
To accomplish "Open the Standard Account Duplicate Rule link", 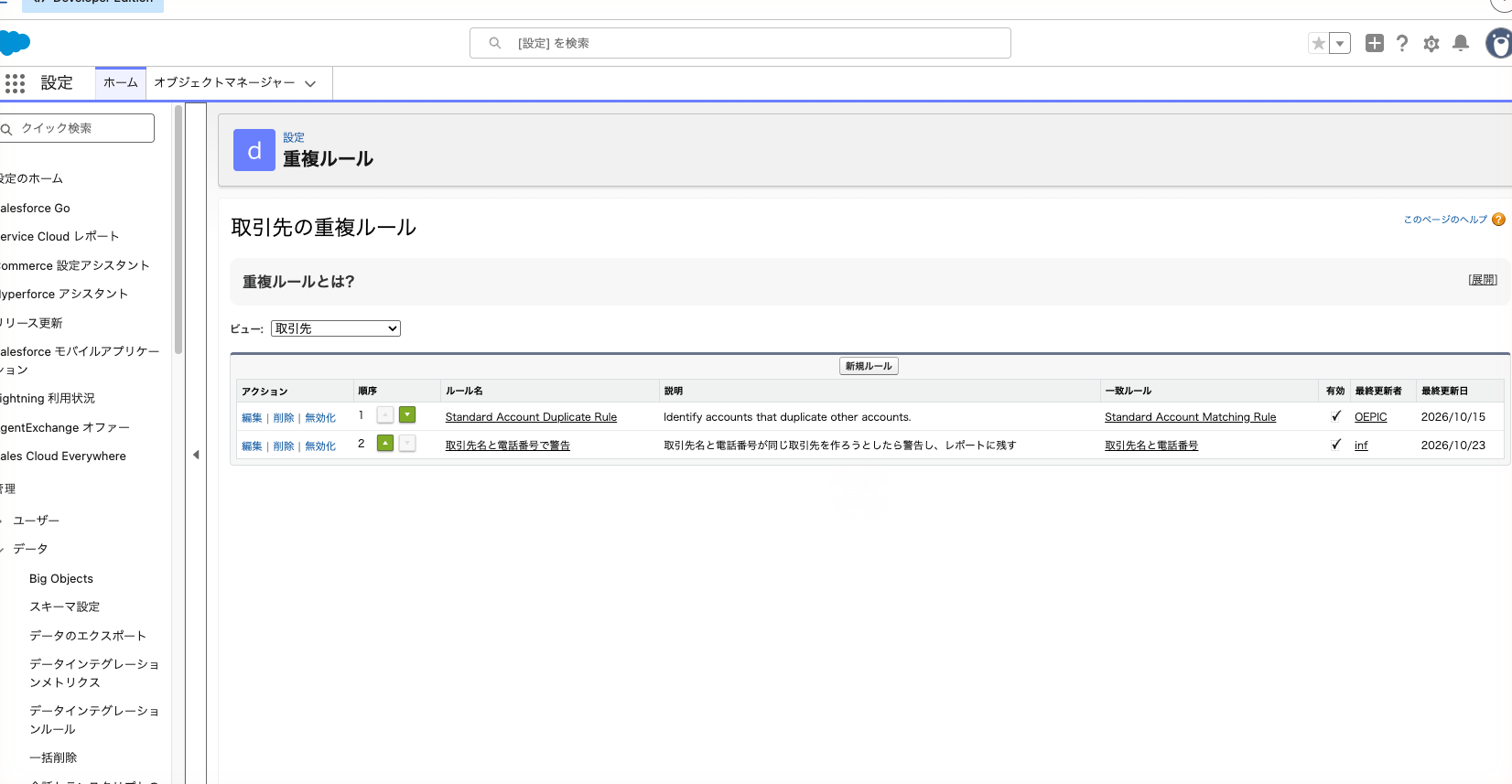I will click(x=531, y=417).
